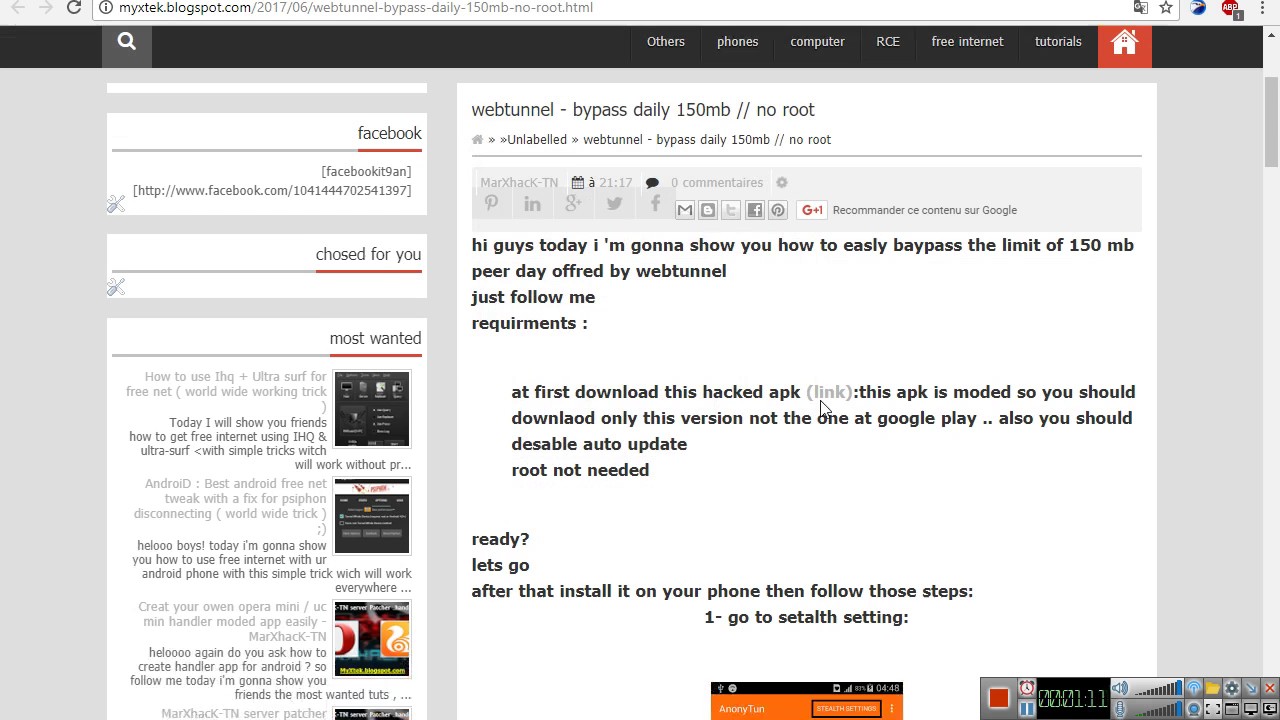This screenshot has width=1280, height=720.
Task: Open 'Best android free net tweak' post link
Action: pos(232,506)
